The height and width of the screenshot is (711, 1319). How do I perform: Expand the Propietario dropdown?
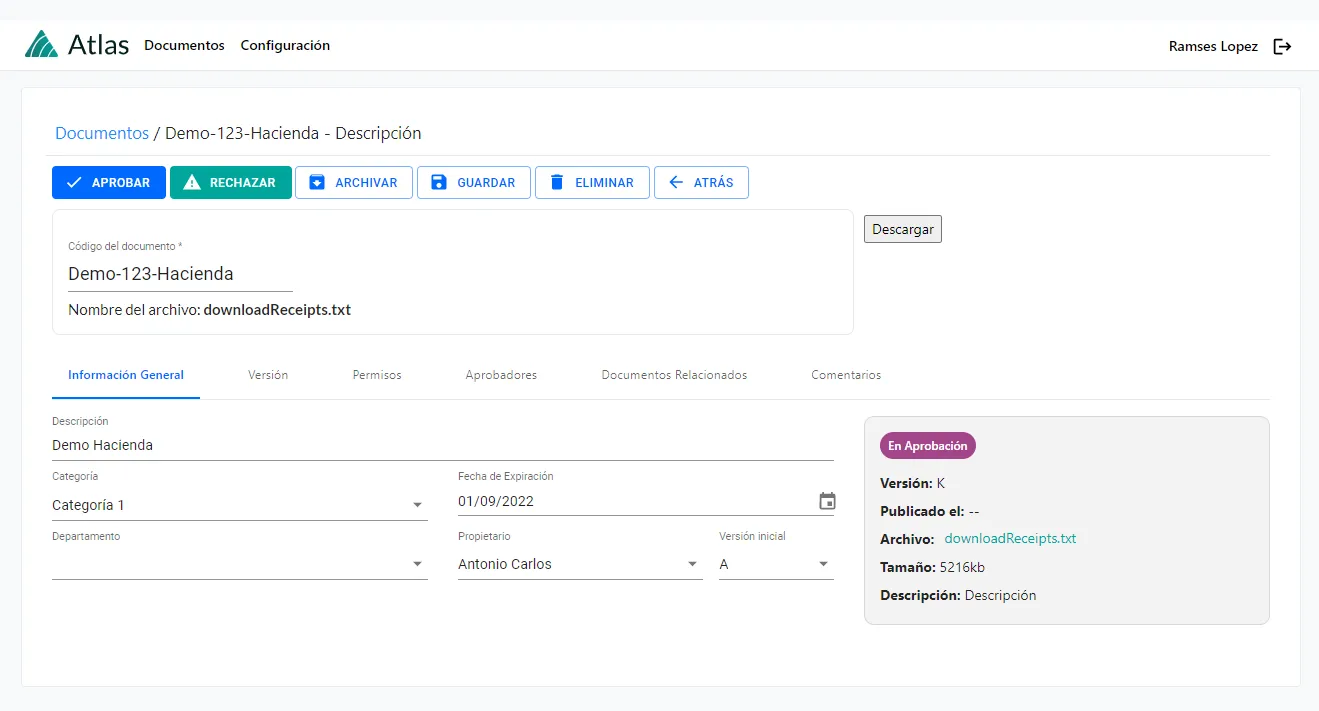pos(692,564)
